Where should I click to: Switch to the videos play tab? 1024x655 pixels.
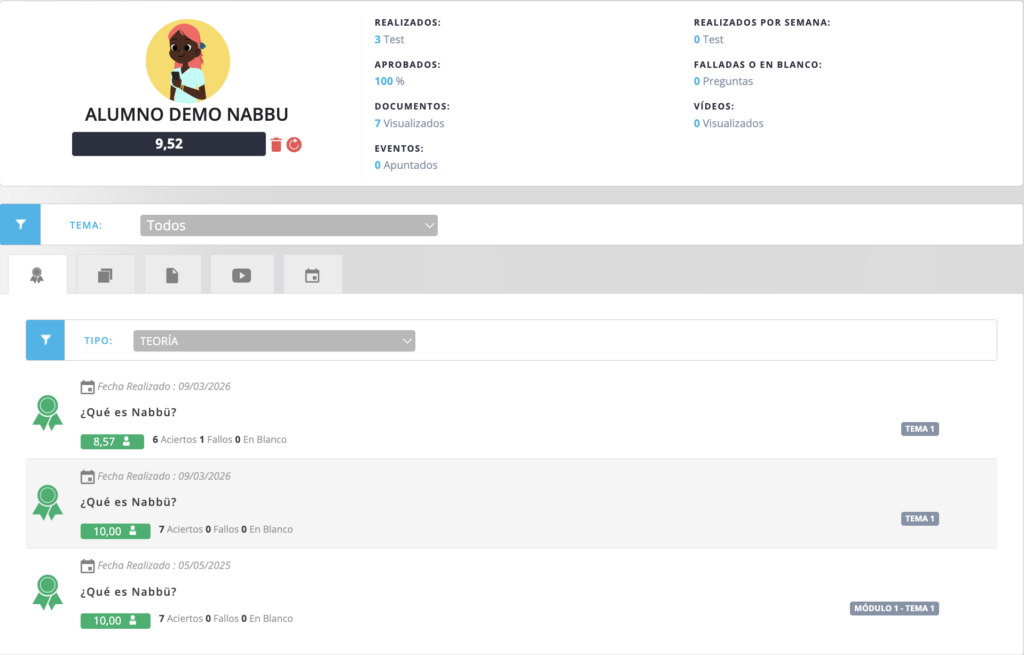point(241,275)
